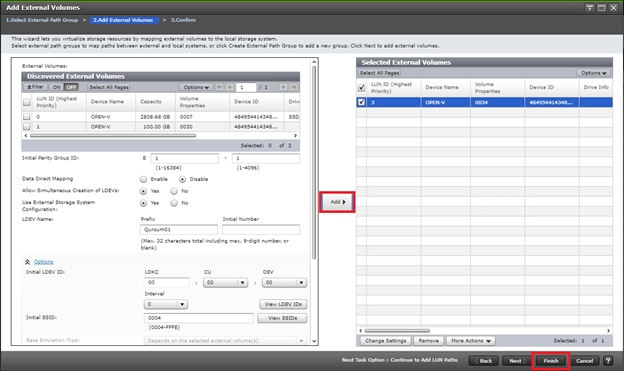Click the Finish button
This screenshot has height=371, width=624.
pos(551,361)
